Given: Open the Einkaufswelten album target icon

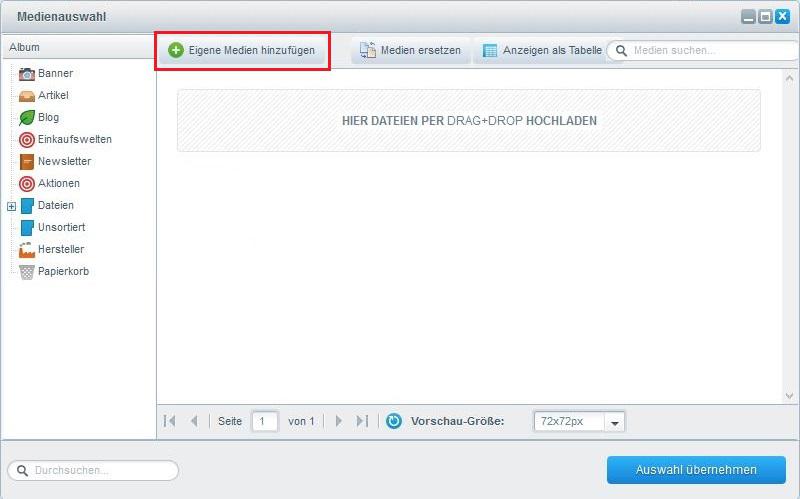Looking at the screenshot, I should coord(27,139).
